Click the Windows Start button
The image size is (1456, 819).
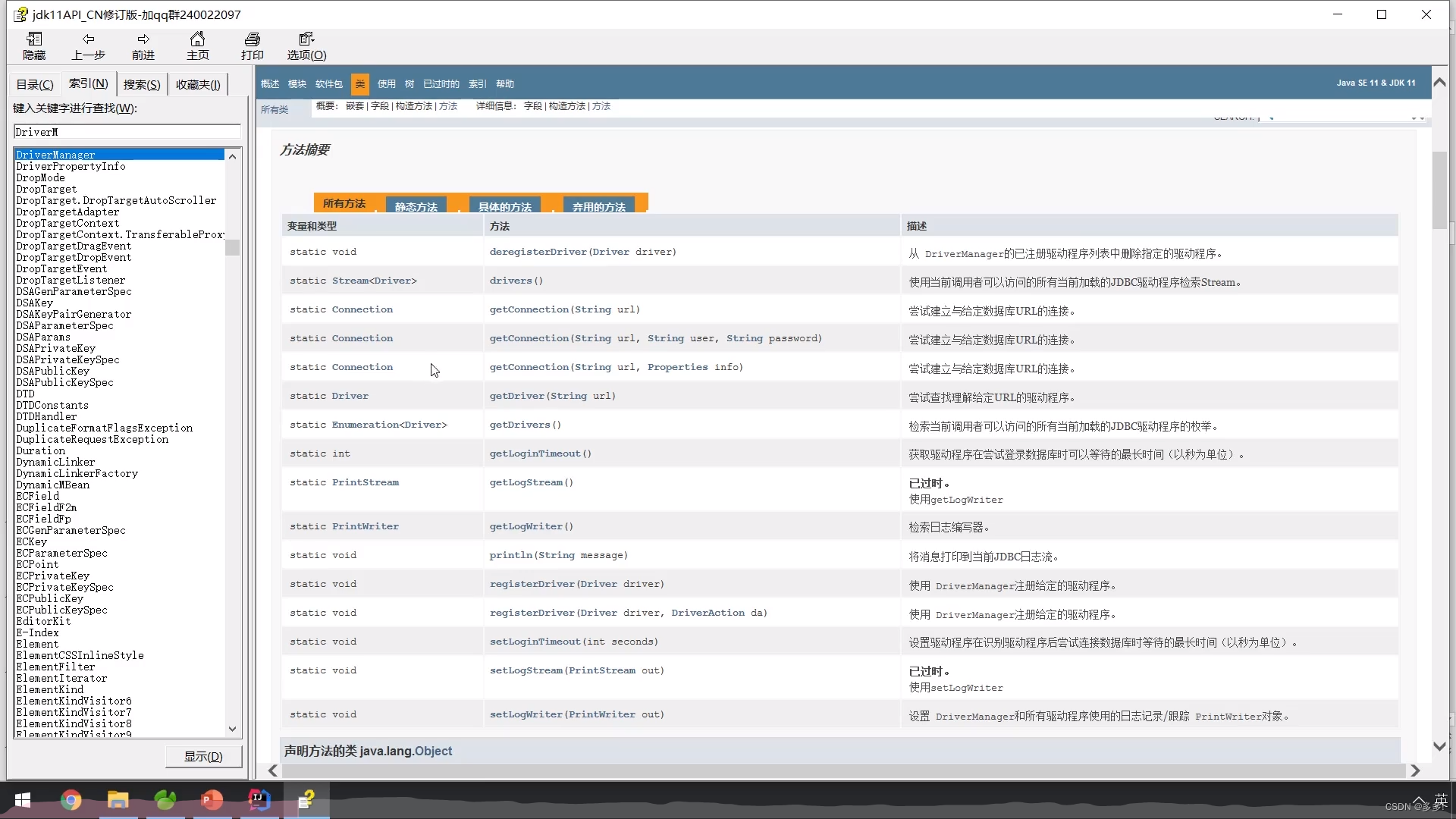(22, 800)
